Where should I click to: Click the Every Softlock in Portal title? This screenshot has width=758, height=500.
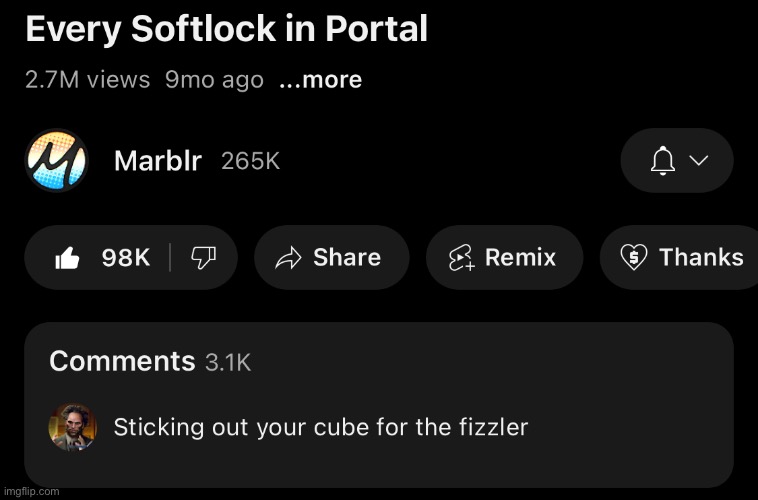227,29
